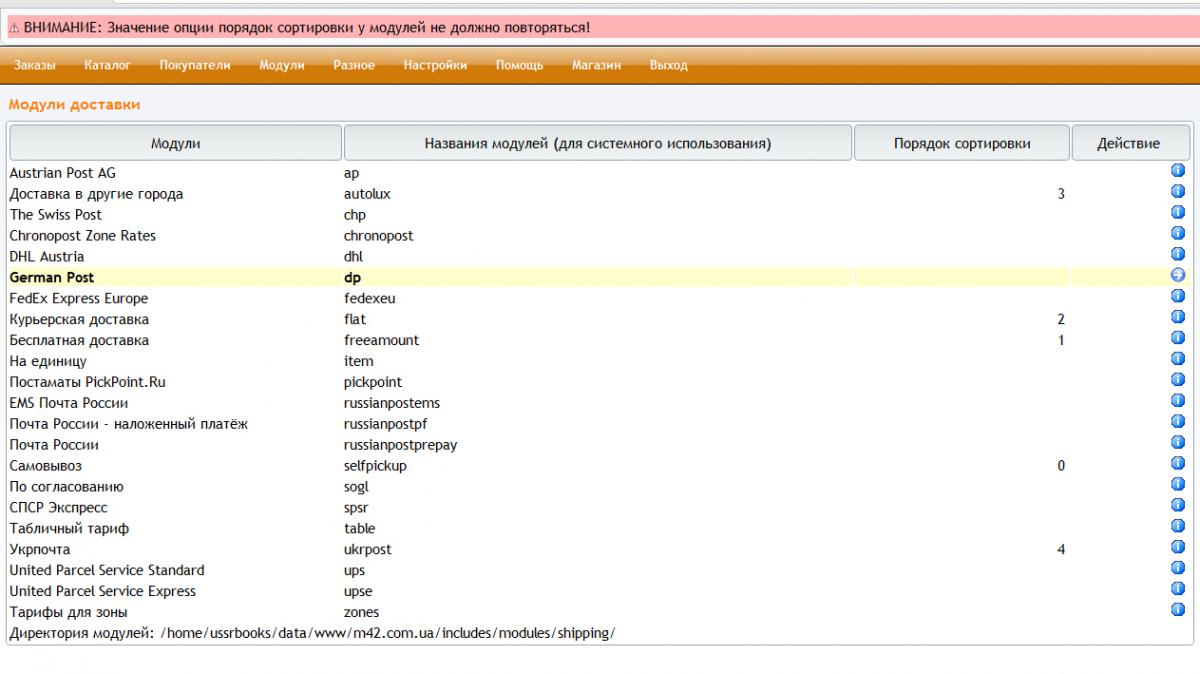Click info icon for selfpickup row
1200x674 pixels.
point(1177,464)
